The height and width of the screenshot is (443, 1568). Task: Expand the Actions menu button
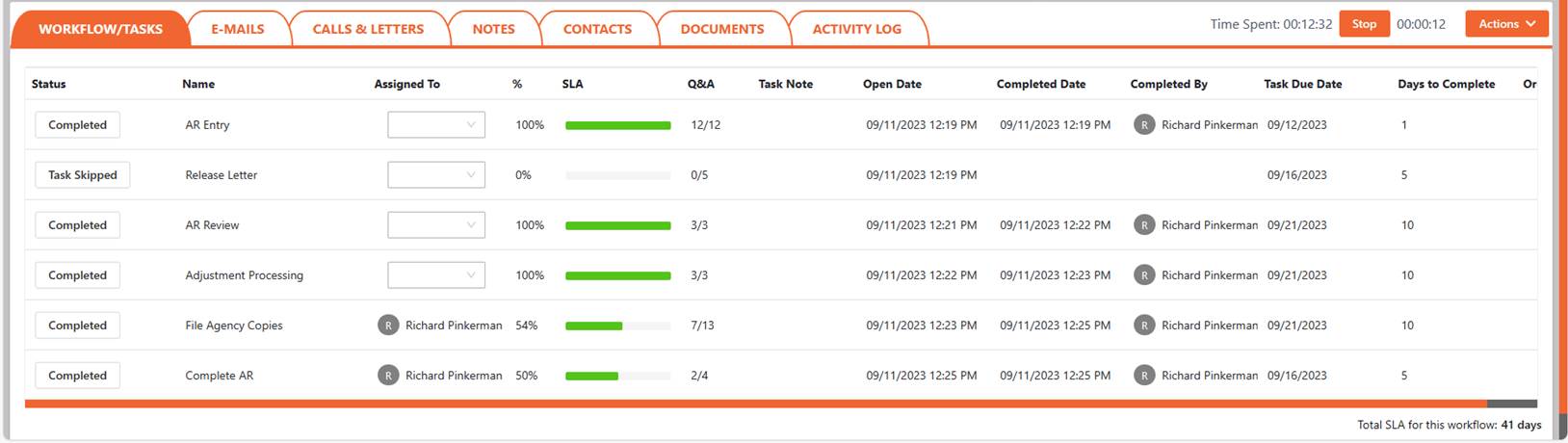1506,24
